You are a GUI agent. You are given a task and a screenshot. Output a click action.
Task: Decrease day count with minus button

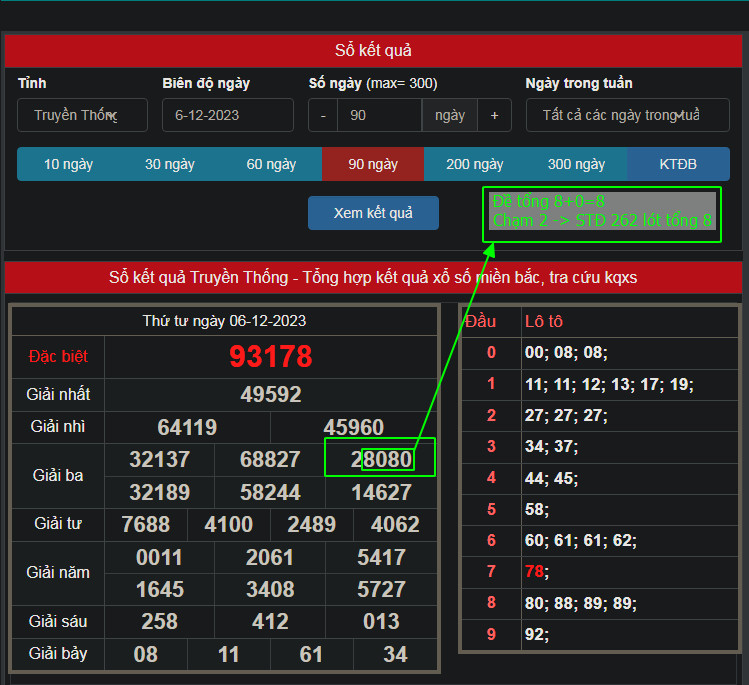tap(323, 115)
